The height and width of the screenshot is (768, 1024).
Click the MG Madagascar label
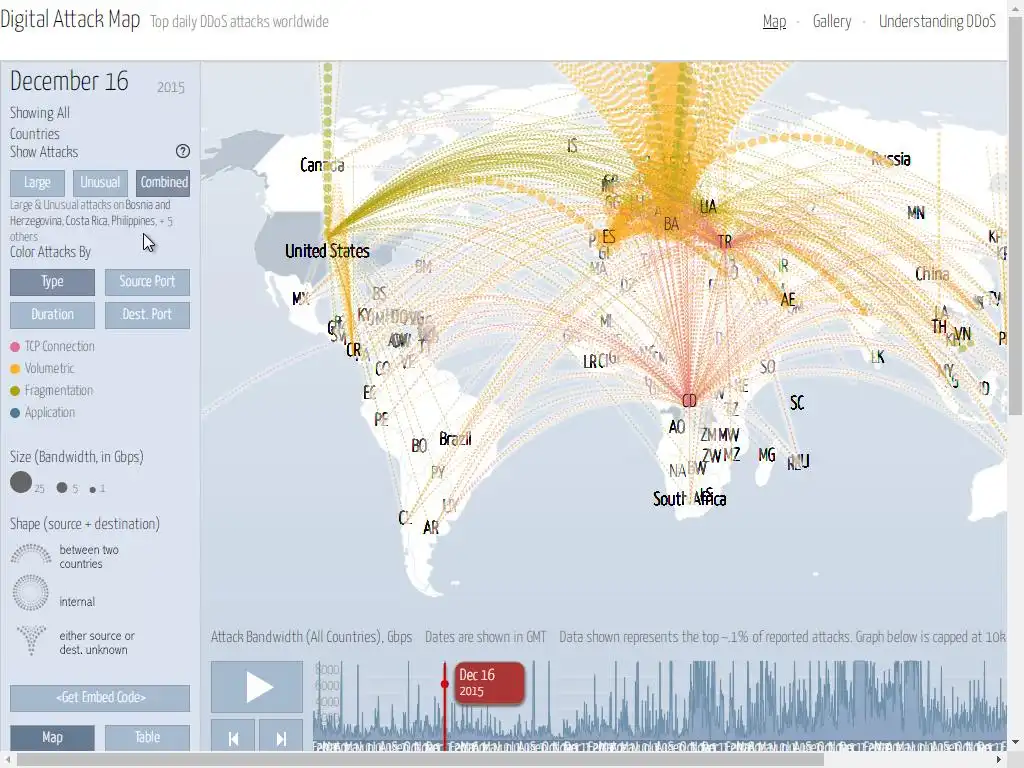767,455
